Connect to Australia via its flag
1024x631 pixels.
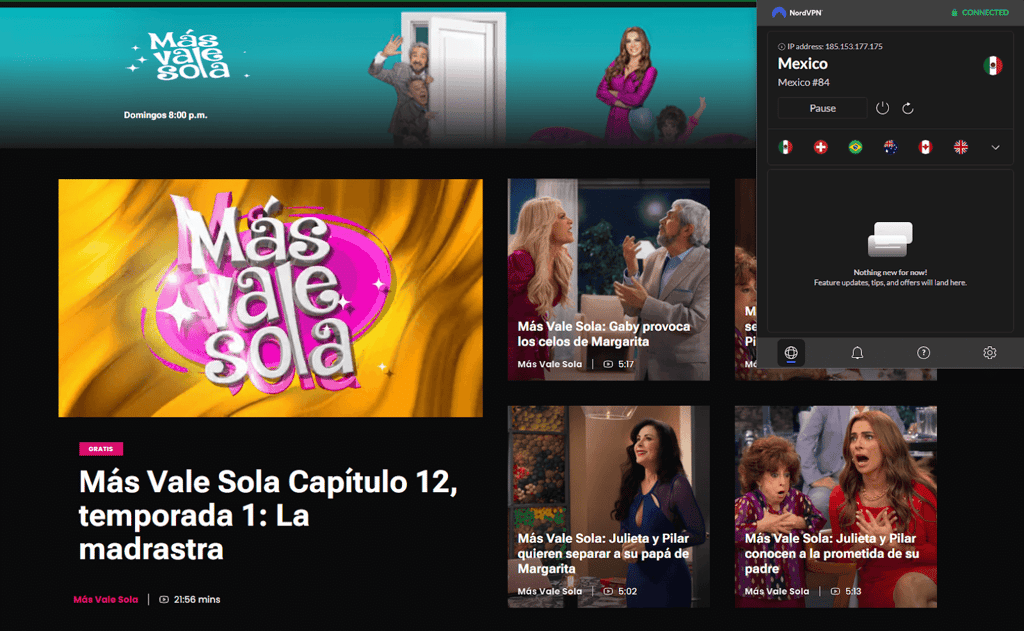coord(891,147)
